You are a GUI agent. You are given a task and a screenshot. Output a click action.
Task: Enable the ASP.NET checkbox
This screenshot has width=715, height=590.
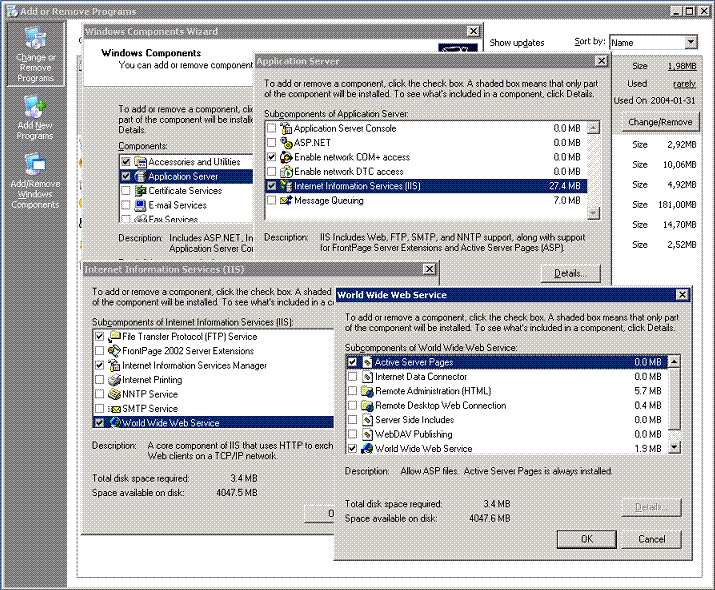[x=272, y=143]
